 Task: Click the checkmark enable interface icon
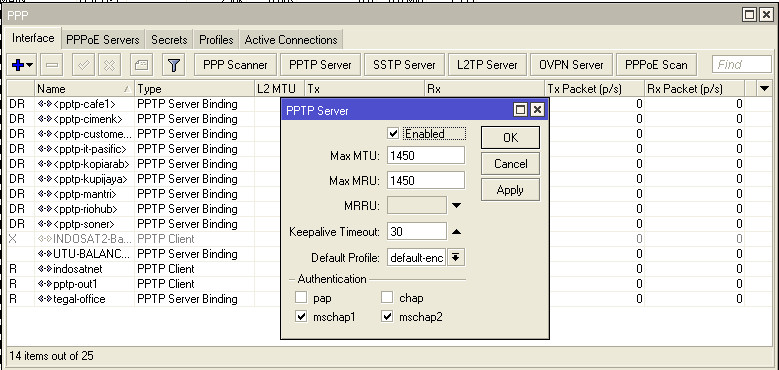[x=83, y=65]
